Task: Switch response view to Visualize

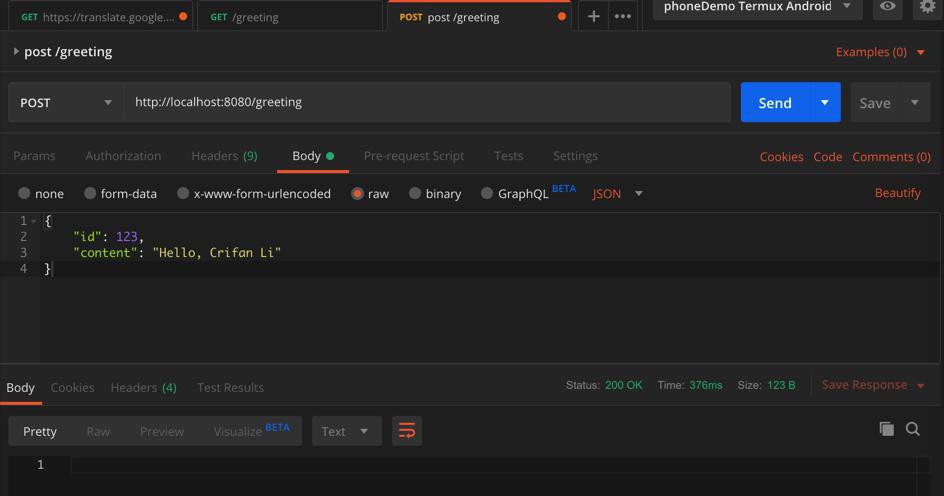Action: (251, 431)
